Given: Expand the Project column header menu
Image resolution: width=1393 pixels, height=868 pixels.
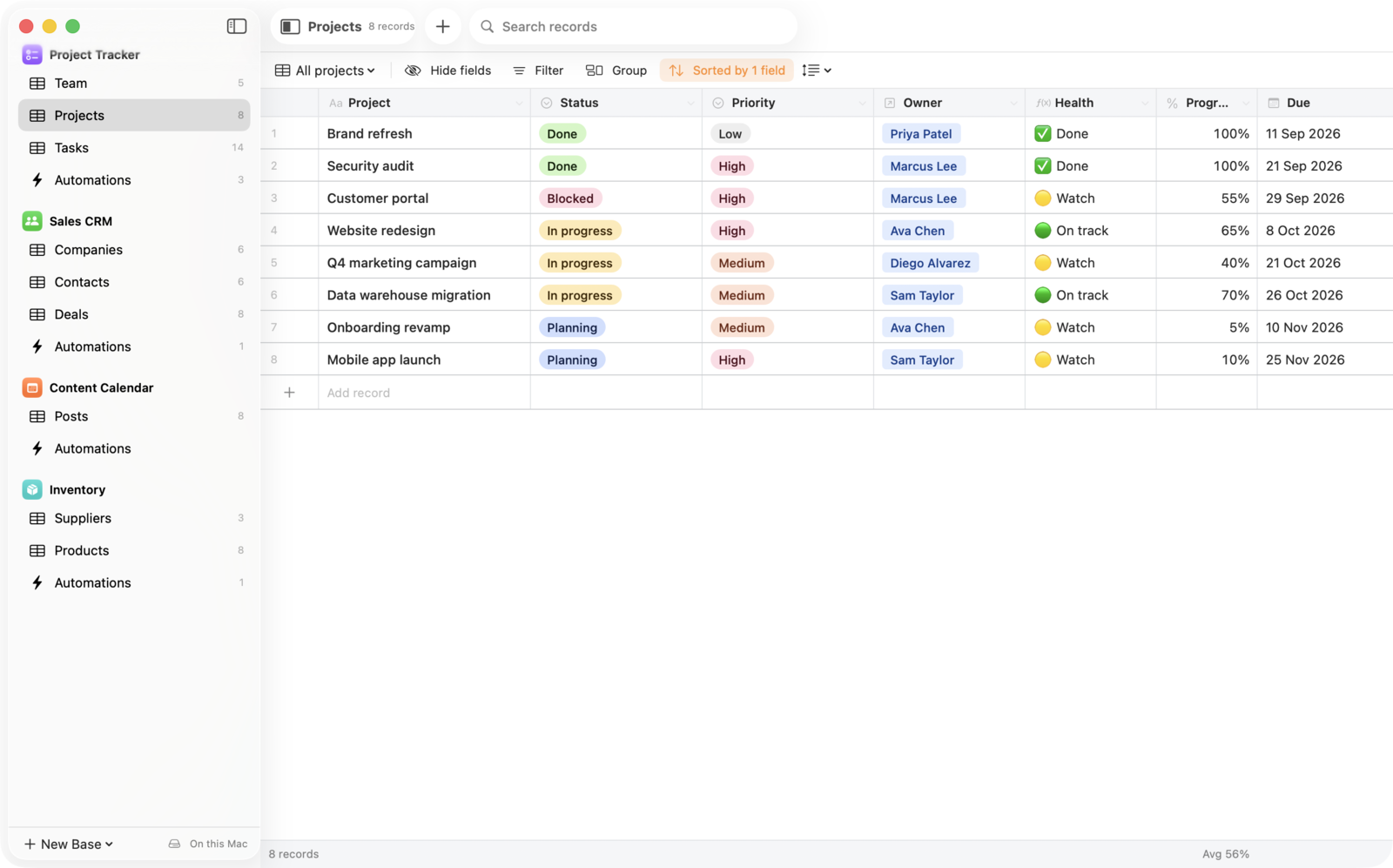Looking at the screenshot, I should pyautogui.click(x=518, y=103).
